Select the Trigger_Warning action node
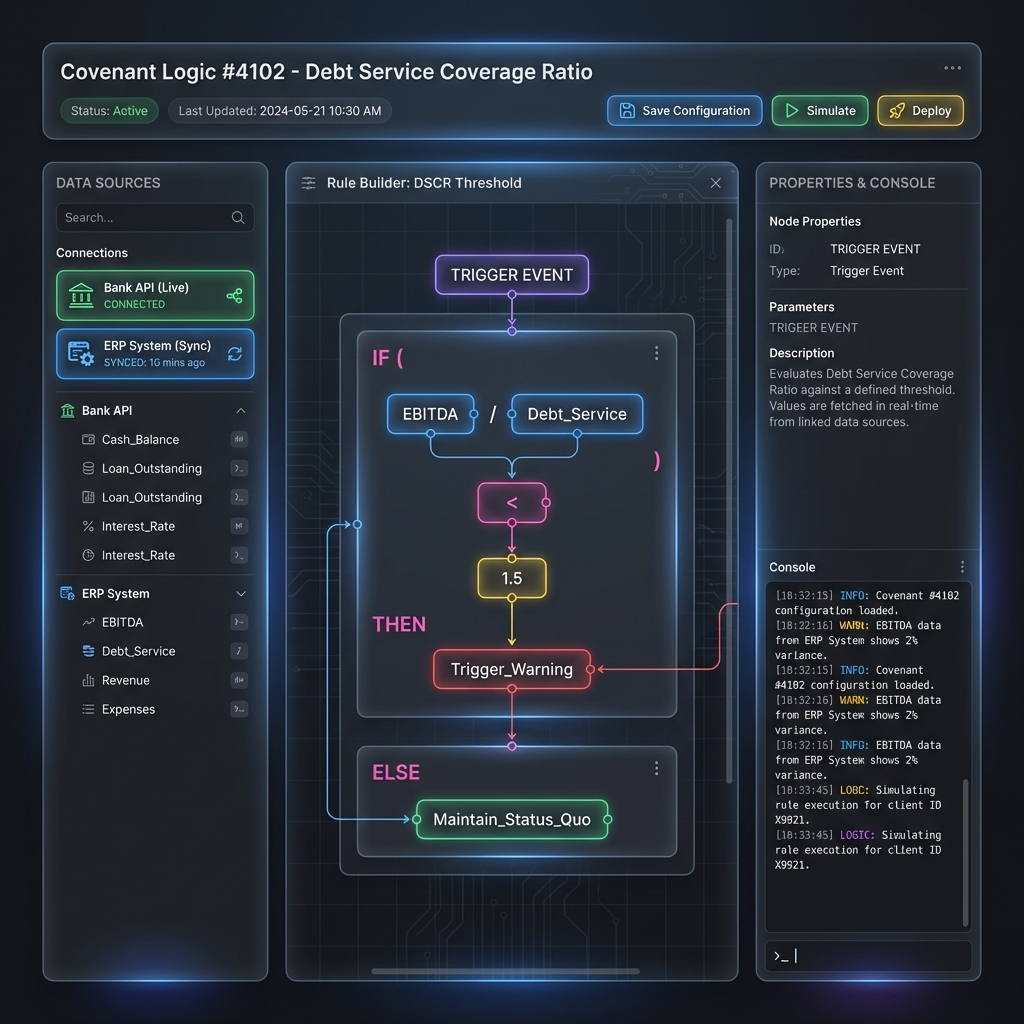 coord(512,669)
